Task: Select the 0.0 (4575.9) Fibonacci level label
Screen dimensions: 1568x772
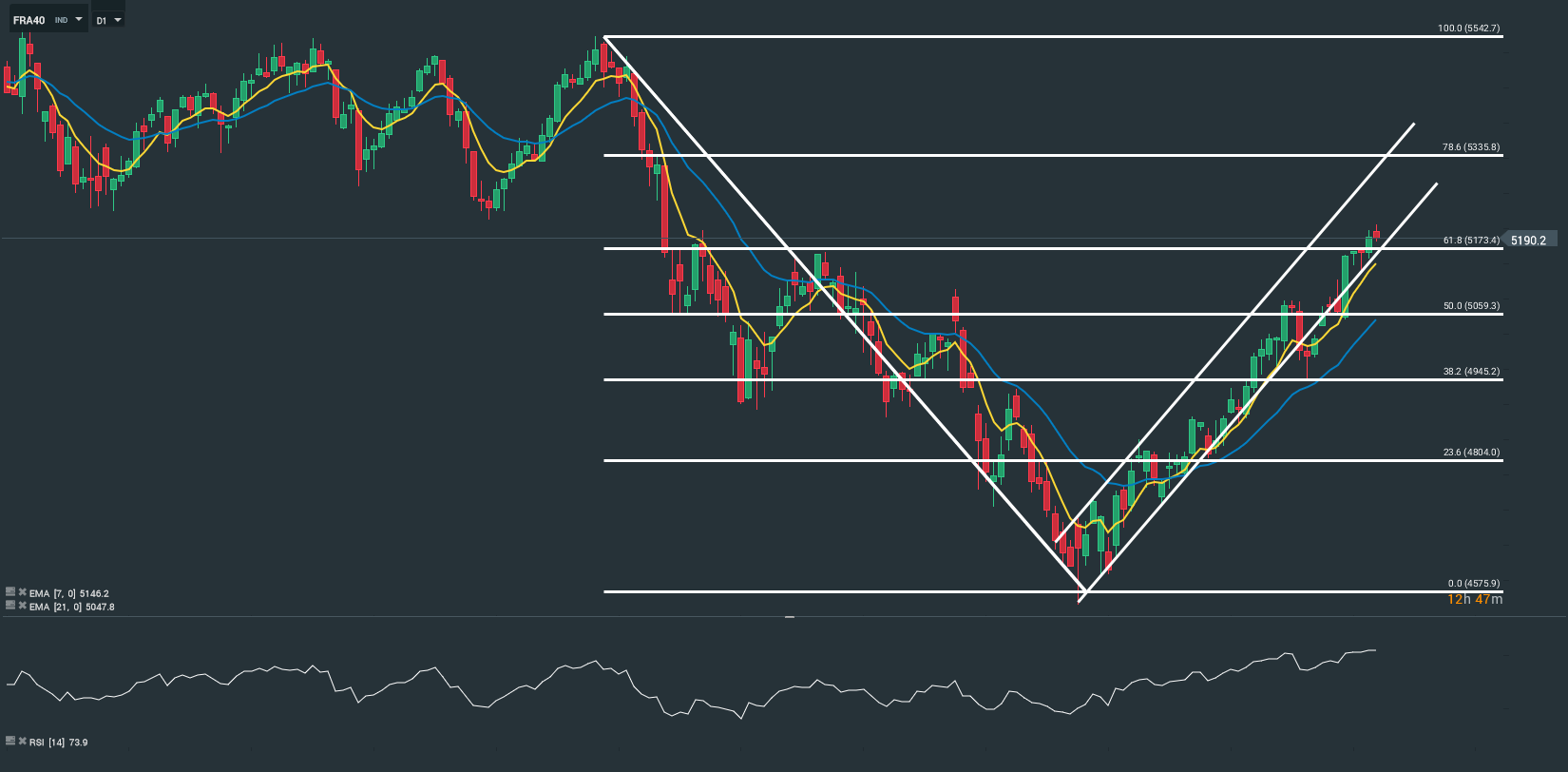Action: point(1474,584)
